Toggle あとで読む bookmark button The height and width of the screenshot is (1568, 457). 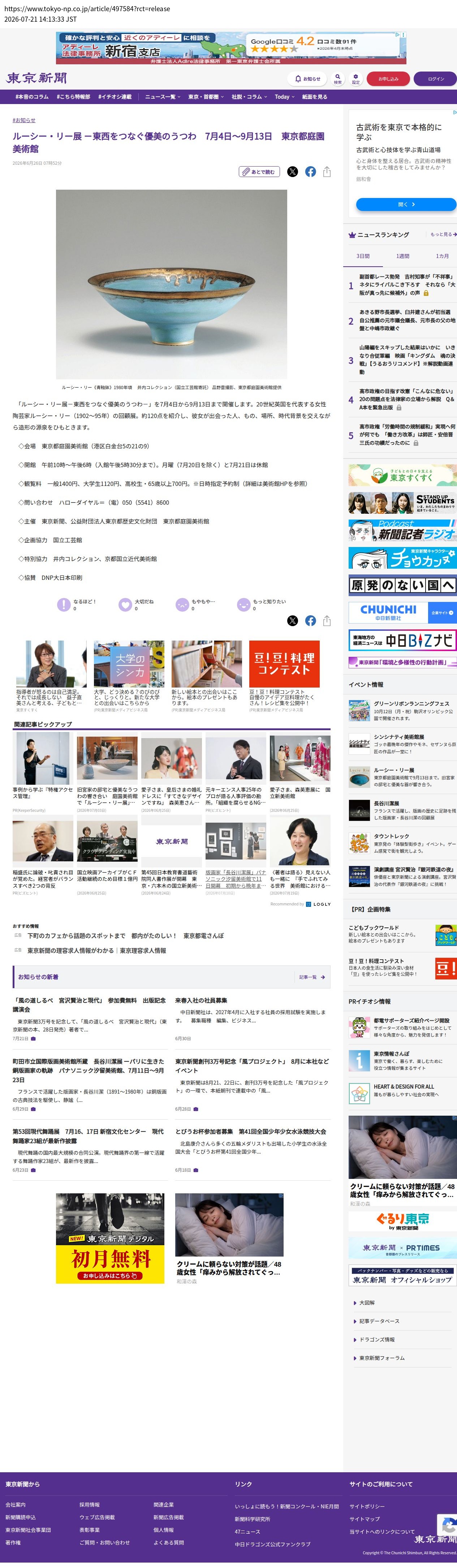click(259, 172)
